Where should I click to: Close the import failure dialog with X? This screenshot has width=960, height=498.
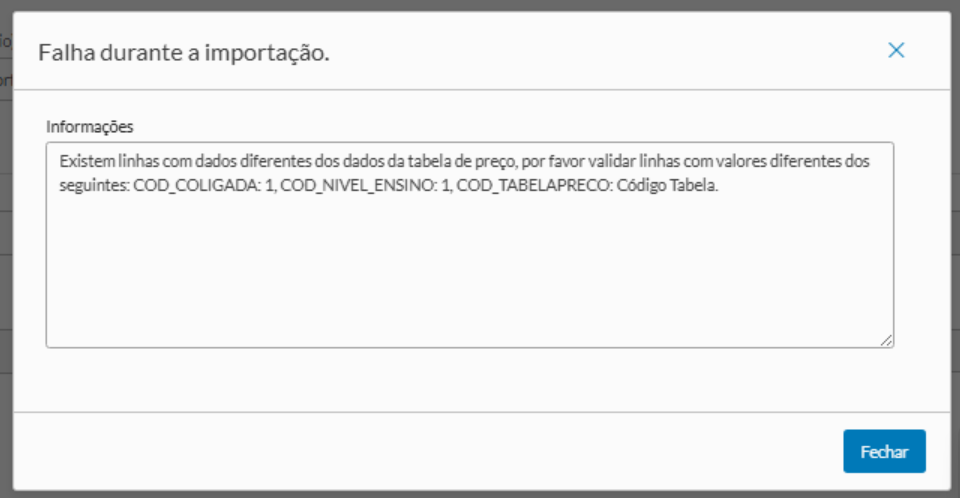[896, 50]
